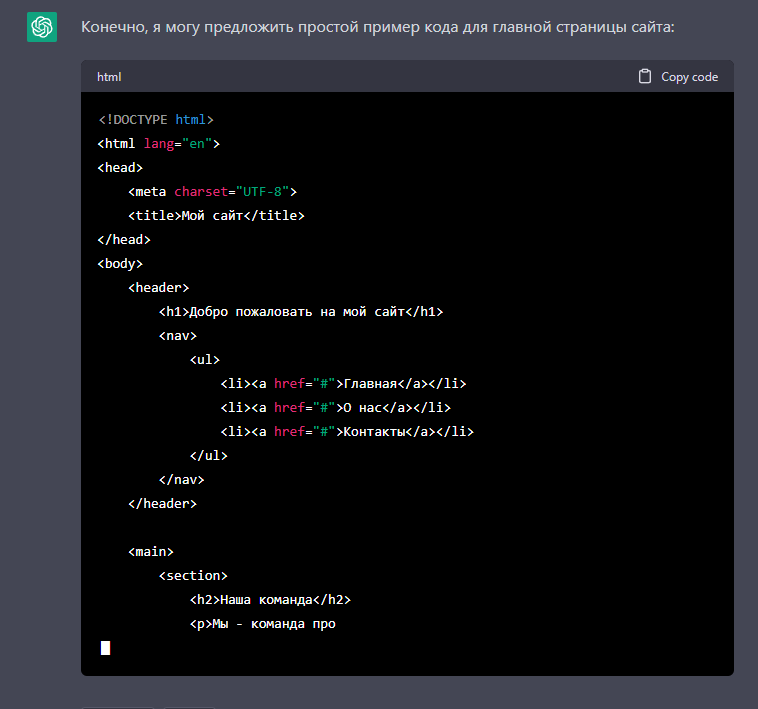Click the closing </nav> tag line

click(182, 479)
